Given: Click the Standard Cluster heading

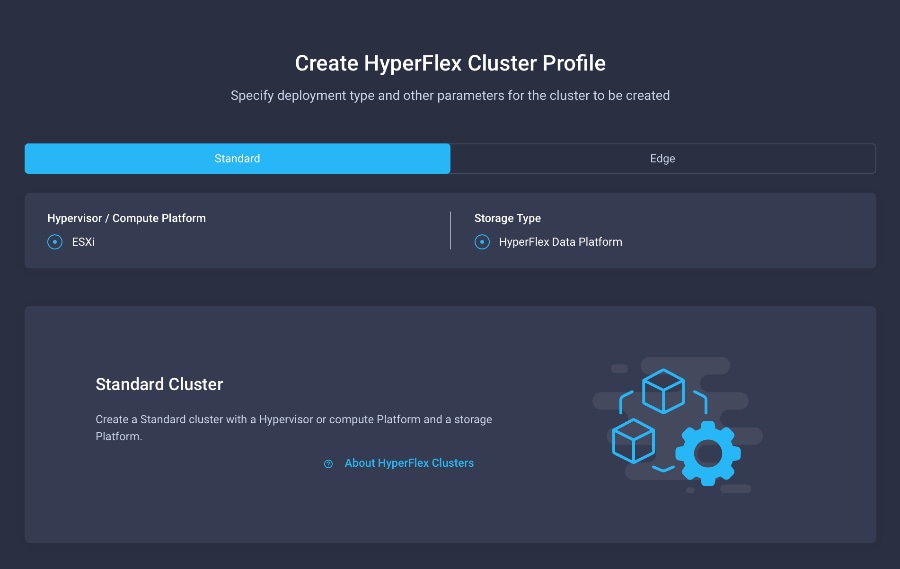Looking at the screenshot, I should [x=159, y=384].
